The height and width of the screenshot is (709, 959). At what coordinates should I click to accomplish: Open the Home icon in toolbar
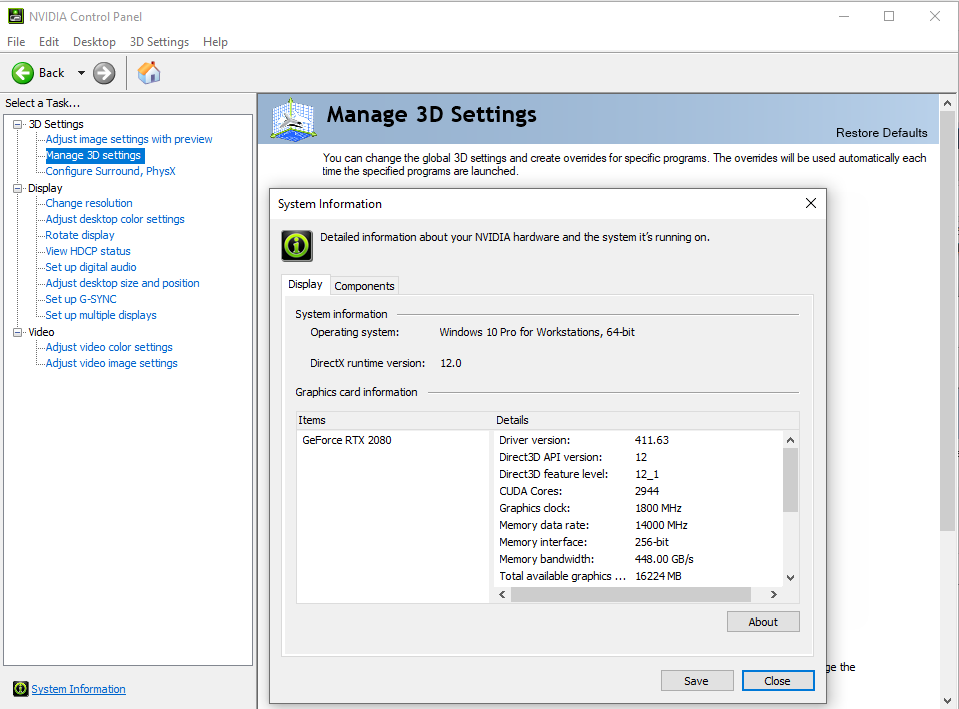point(149,73)
